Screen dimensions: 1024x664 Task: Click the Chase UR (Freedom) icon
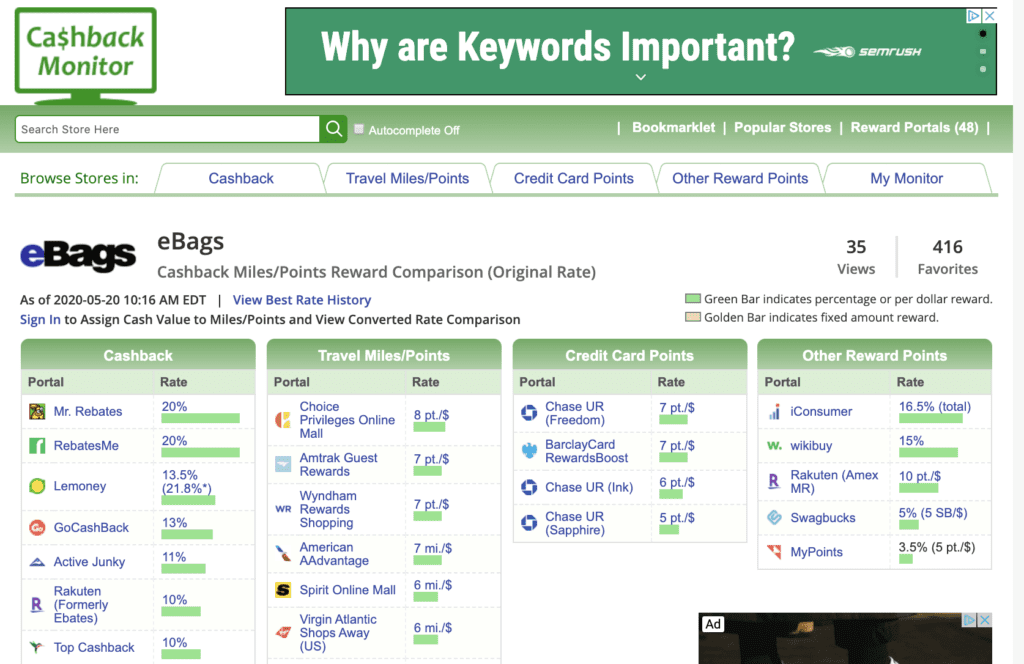point(529,413)
